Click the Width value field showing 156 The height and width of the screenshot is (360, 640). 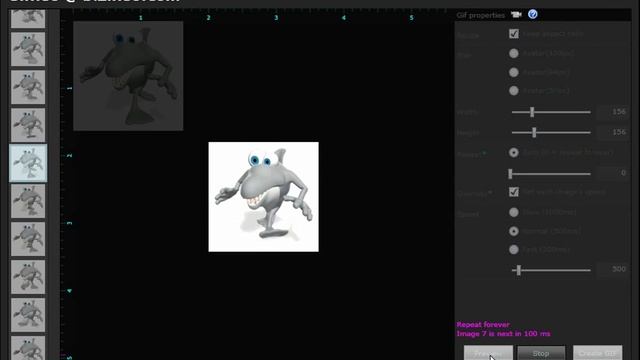click(x=612, y=112)
